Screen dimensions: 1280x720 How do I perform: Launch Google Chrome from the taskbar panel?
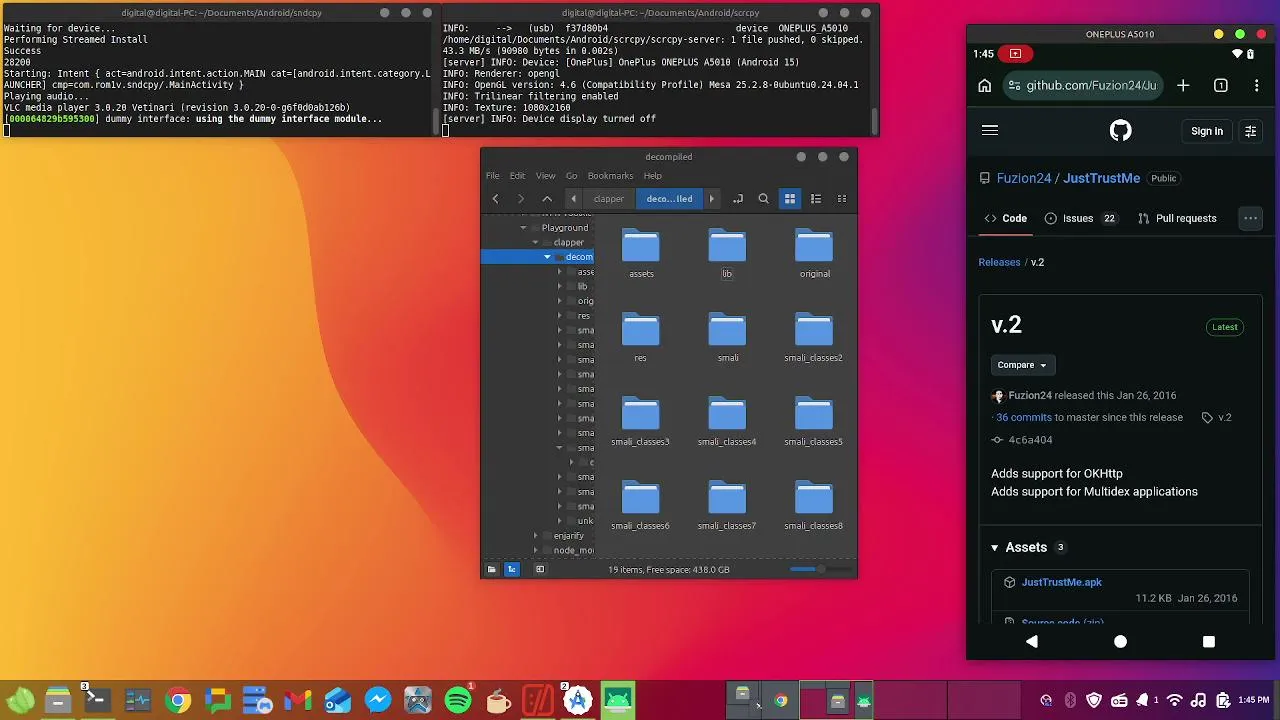point(178,701)
